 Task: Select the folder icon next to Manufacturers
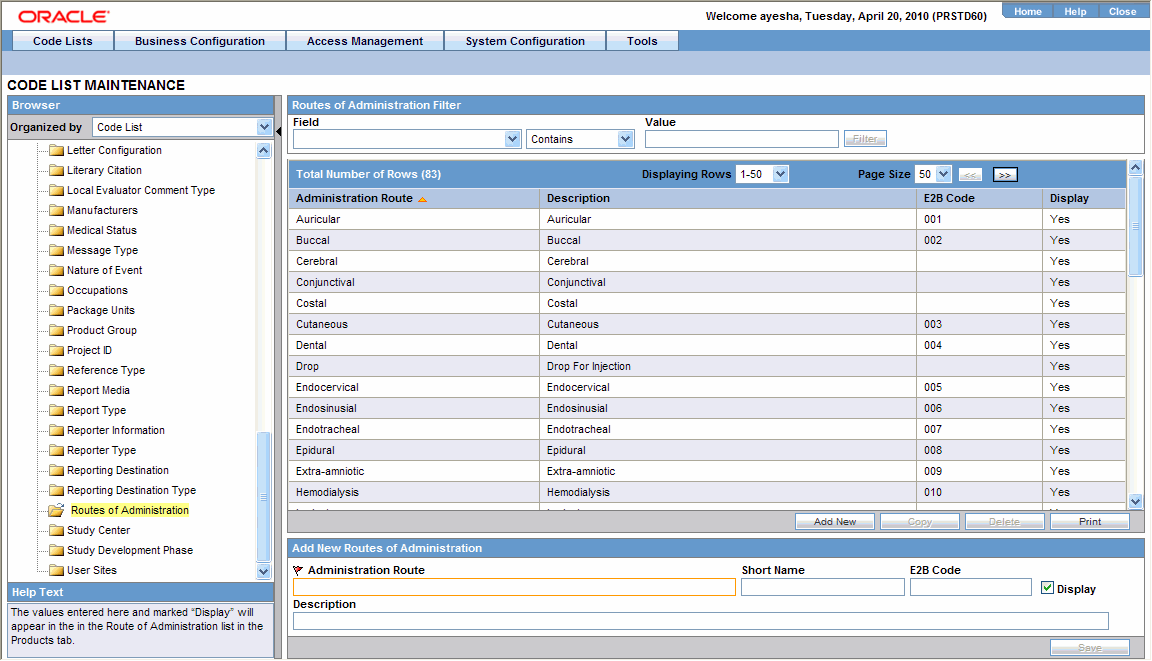pos(57,210)
